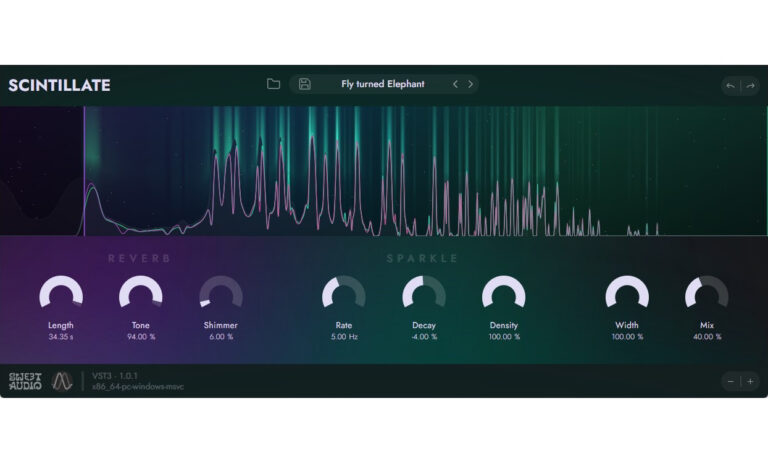Click the SPARKLE section heading

(x=422, y=258)
